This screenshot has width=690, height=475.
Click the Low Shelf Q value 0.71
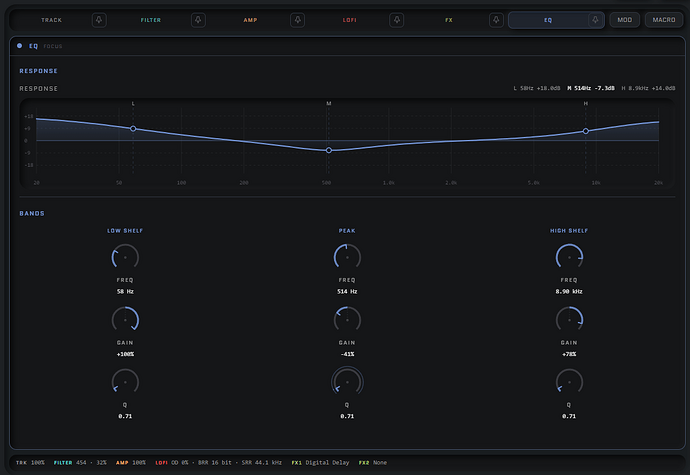pos(125,416)
